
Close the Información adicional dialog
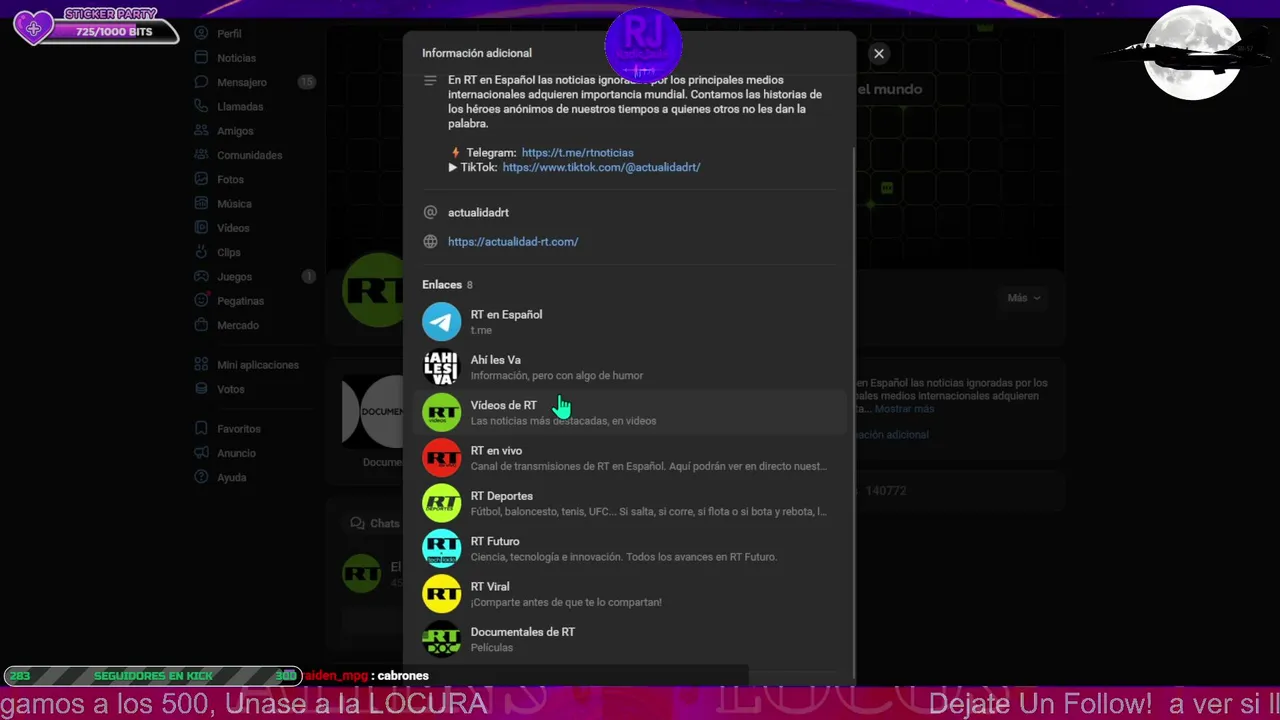click(x=879, y=54)
